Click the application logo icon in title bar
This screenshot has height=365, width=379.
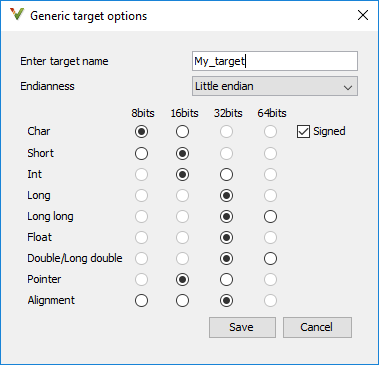click(x=17, y=15)
